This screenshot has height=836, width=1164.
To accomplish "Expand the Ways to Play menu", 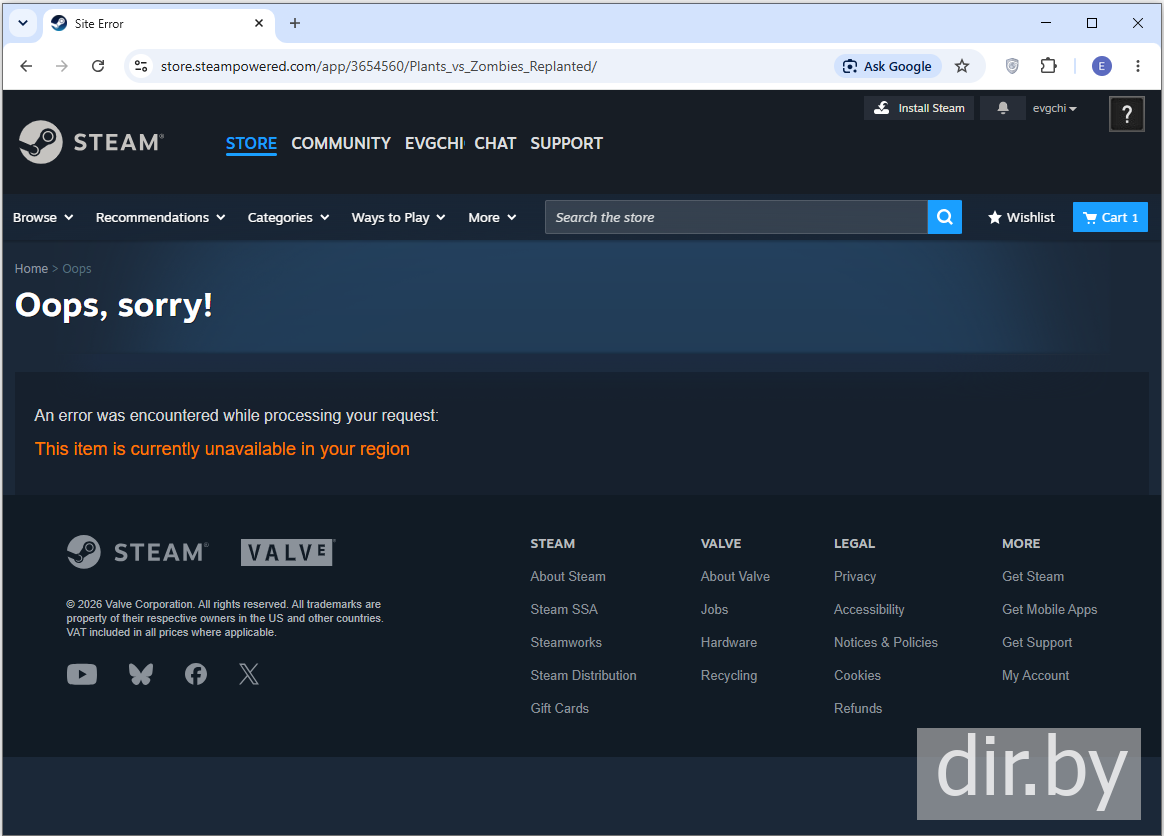I will coord(399,218).
